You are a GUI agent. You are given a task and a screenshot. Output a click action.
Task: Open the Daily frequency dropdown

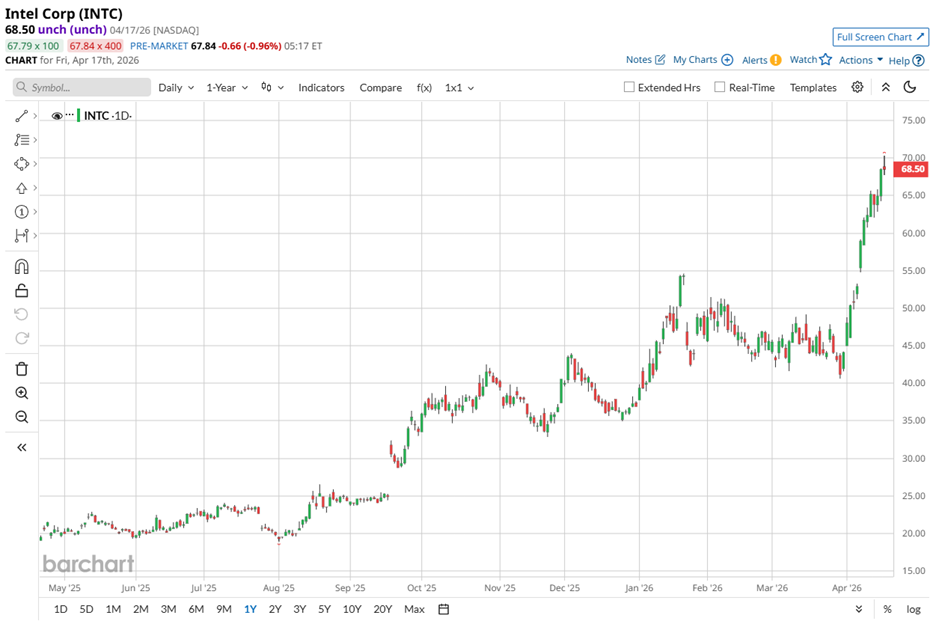tap(176, 88)
